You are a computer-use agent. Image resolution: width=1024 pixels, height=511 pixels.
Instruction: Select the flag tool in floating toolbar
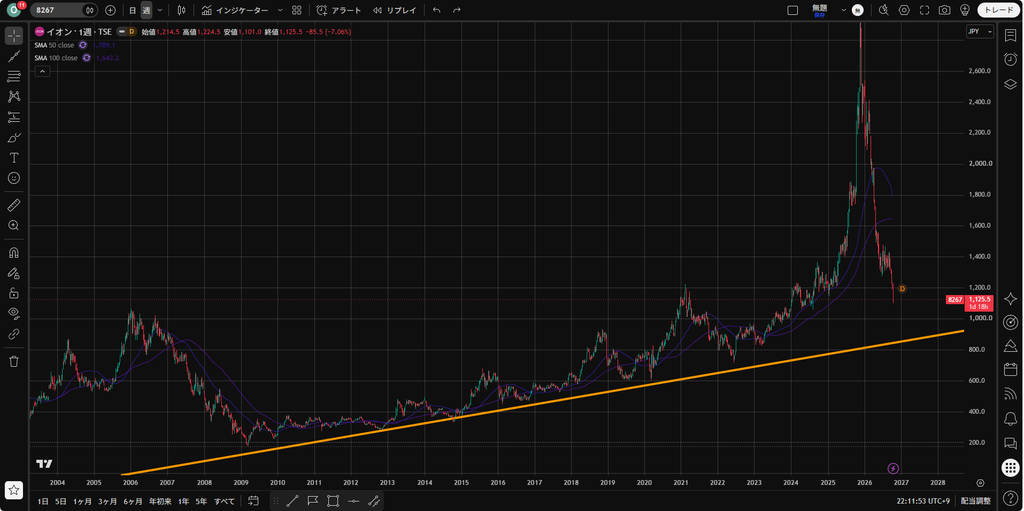pos(312,501)
